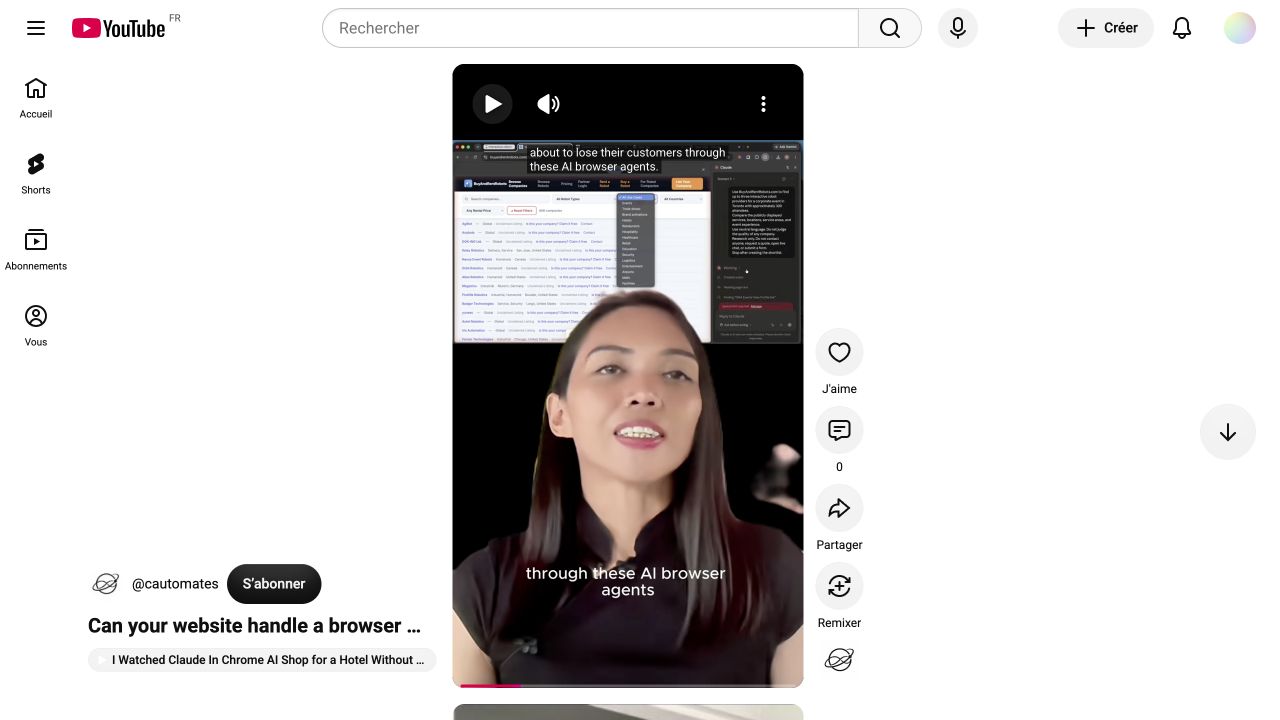Open the hamburger guide menu
1280x720 pixels.
point(36,28)
